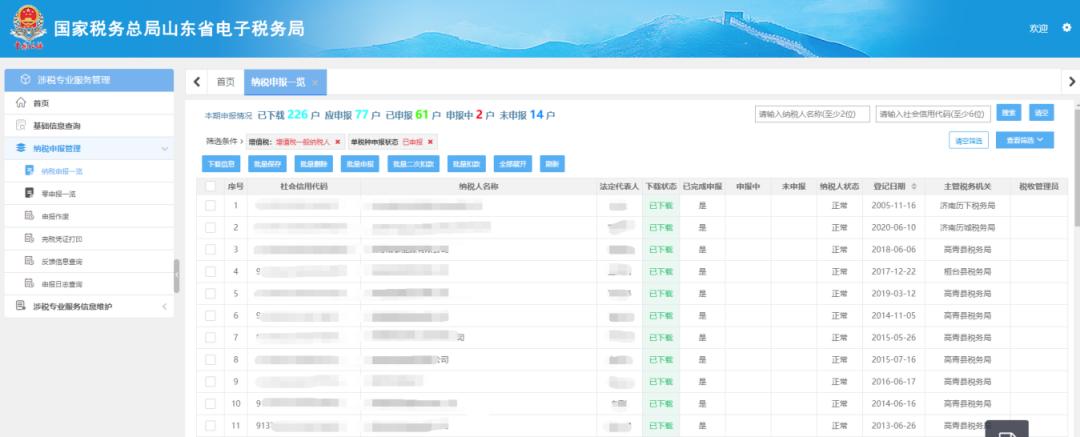Click the 基础信息查询 sidebar icon
Screen dimensions: 1080x437
21,125
